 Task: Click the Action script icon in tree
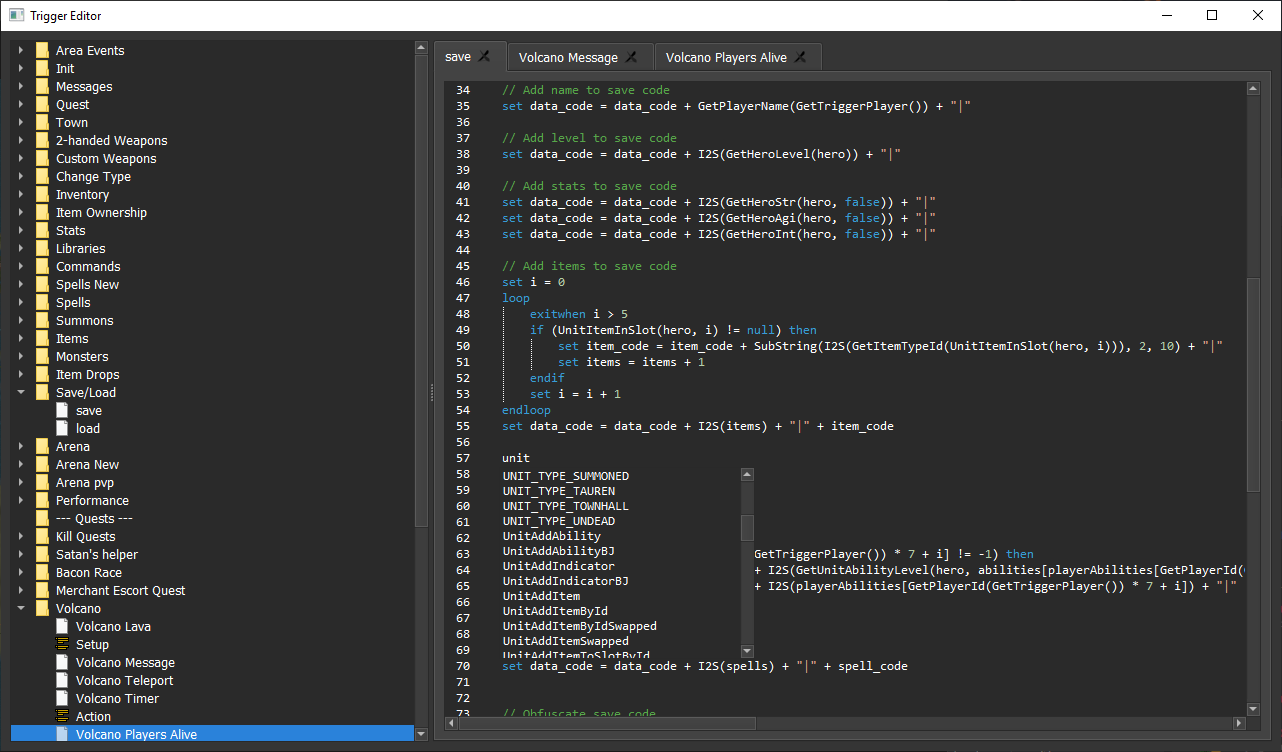[62, 717]
